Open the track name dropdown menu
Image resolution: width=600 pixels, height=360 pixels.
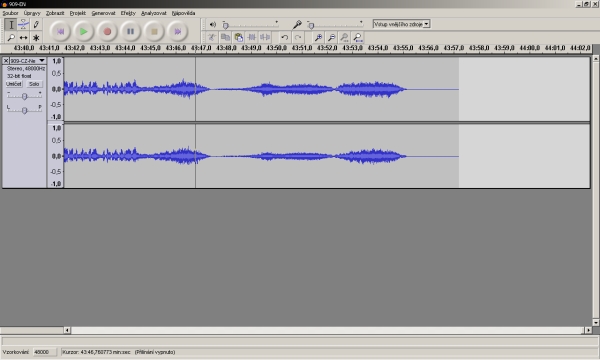42,60
